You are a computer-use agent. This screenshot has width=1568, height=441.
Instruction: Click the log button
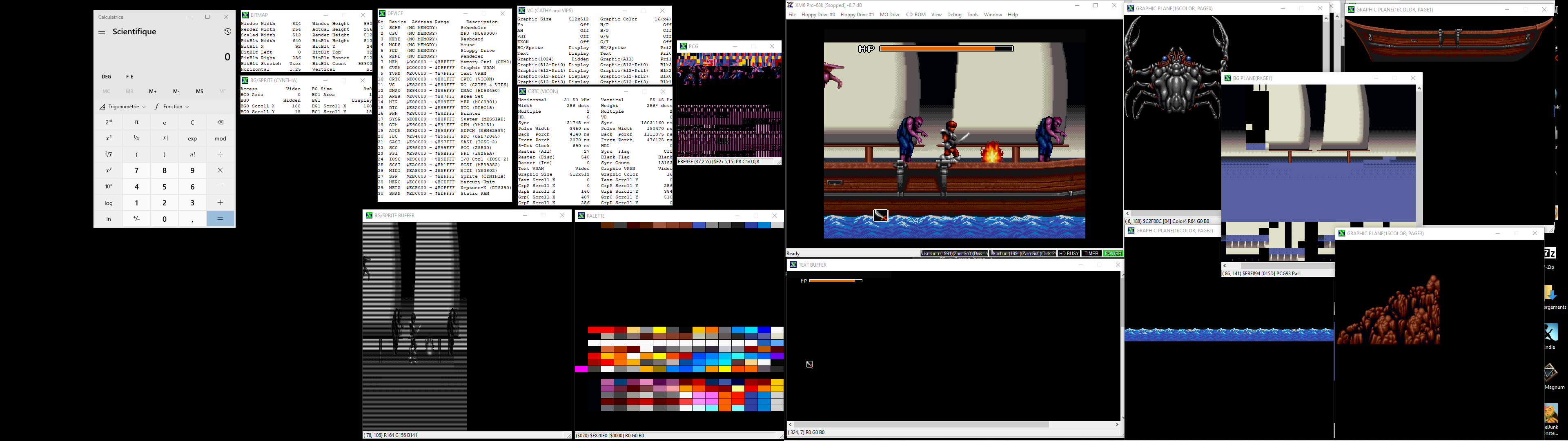point(108,203)
